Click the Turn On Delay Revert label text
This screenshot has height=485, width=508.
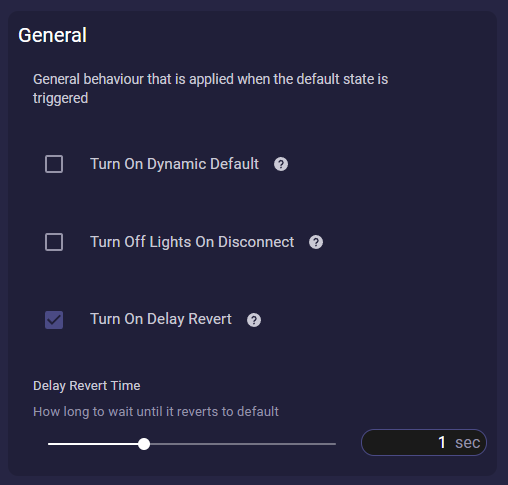(x=161, y=319)
